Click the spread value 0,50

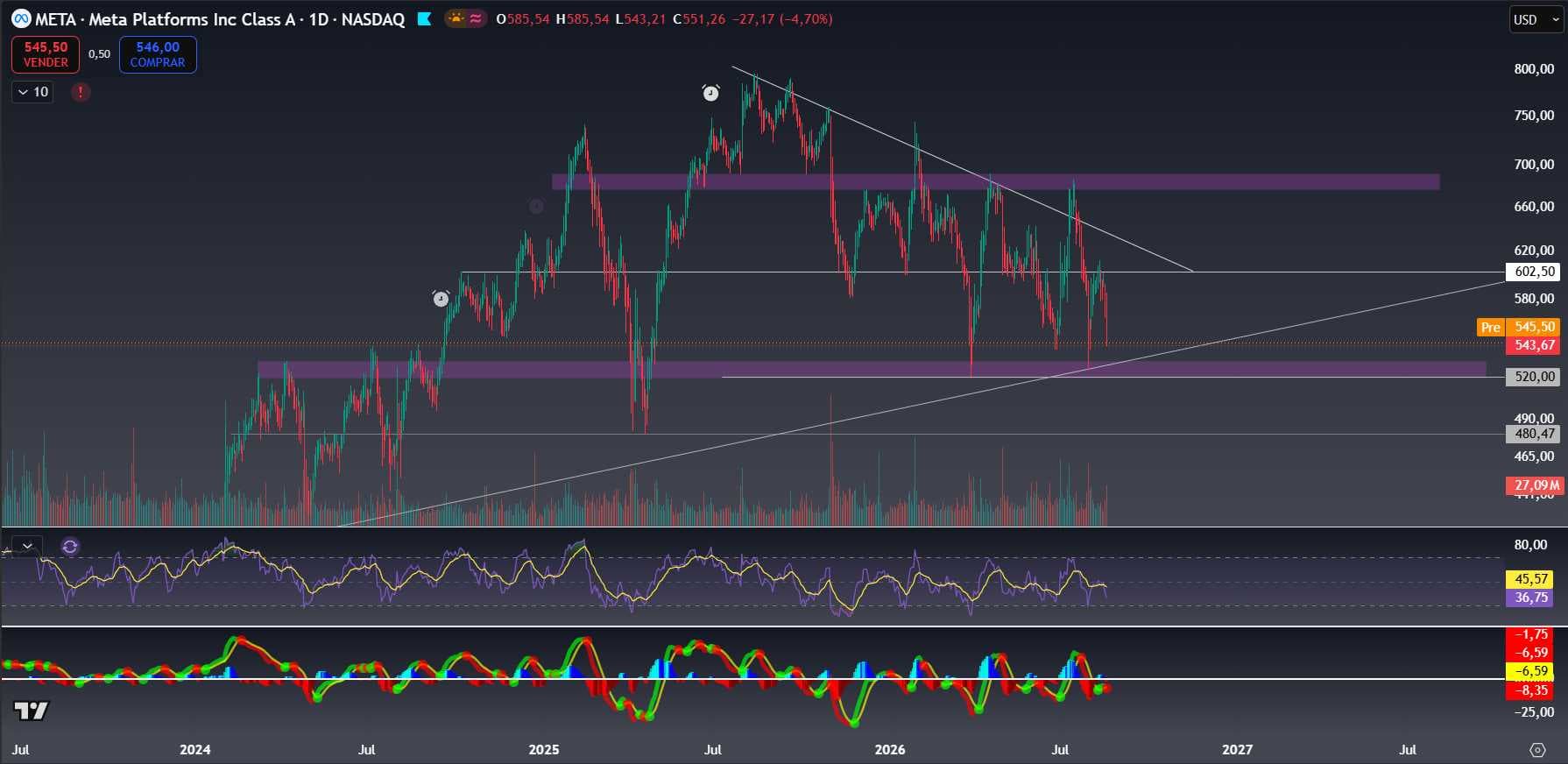click(99, 54)
